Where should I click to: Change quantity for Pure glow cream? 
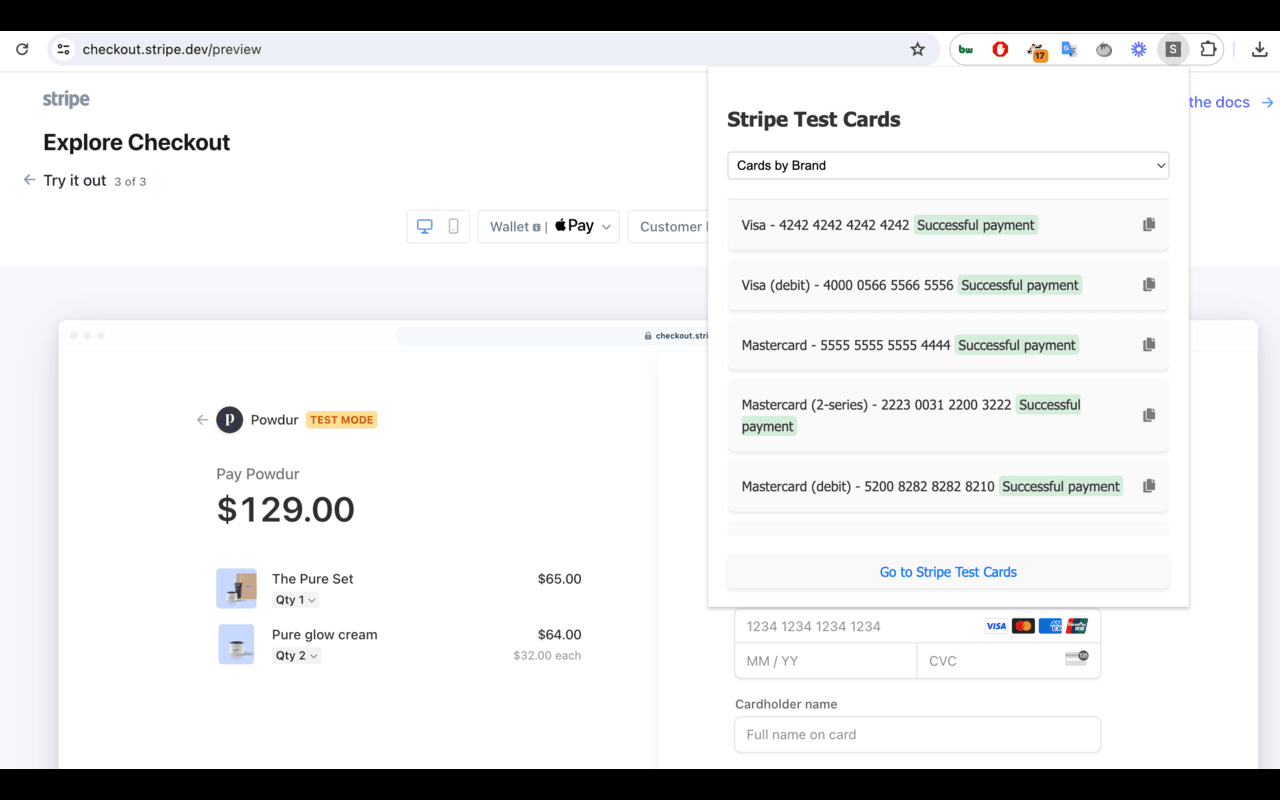[x=297, y=655]
